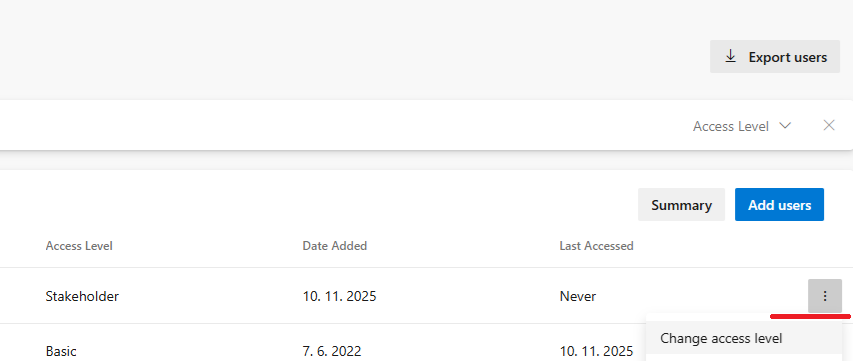The width and height of the screenshot is (853, 361).
Task: Open the Access Level filter dropdown
Action: coord(741,126)
